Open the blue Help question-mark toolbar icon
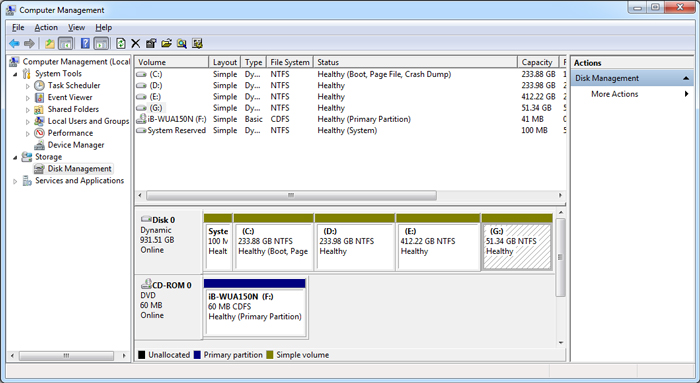Viewport: 700px width, 383px height. 85,43
